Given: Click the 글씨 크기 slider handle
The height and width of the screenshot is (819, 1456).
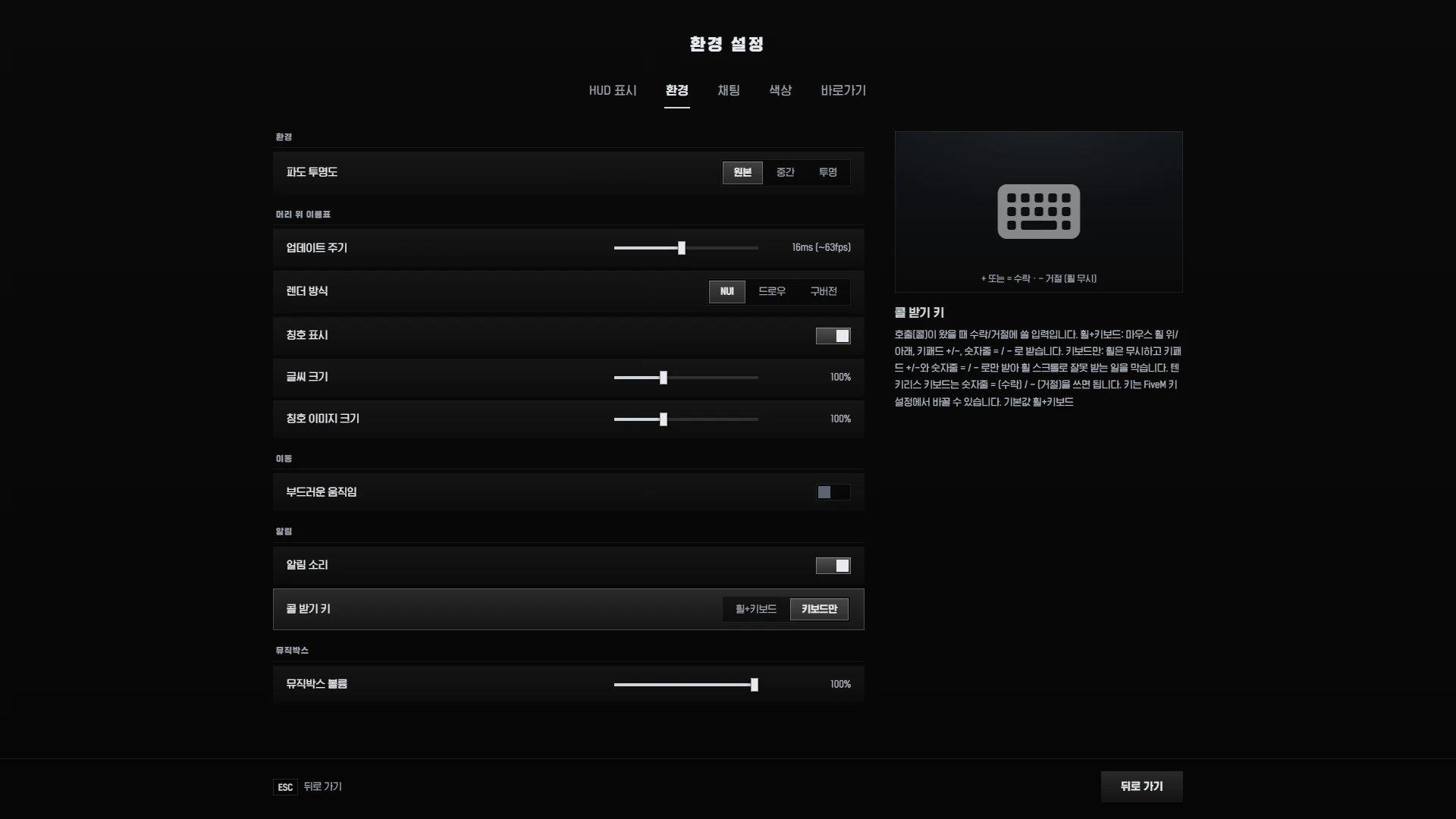Looking at the screenshot, I should 664,378.
